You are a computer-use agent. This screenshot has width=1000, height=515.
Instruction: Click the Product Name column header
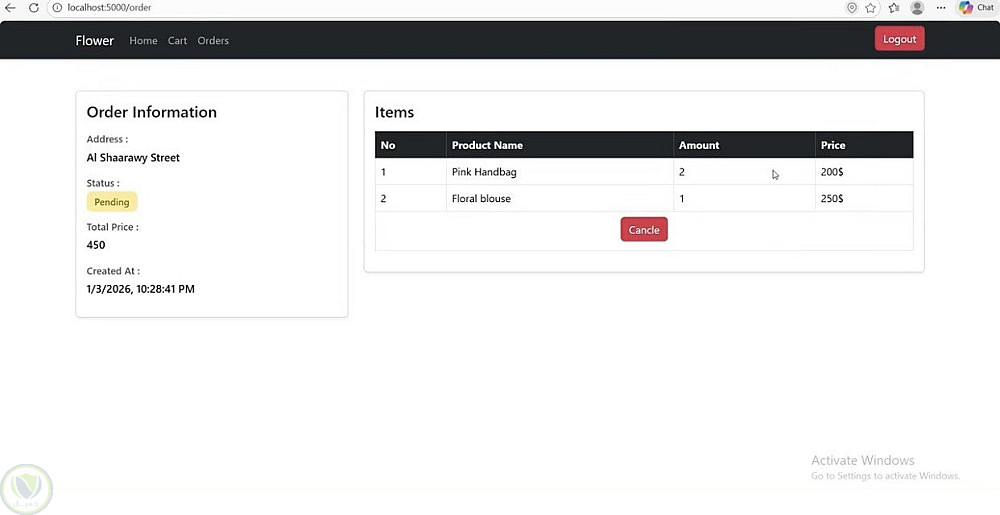[560, 145]
